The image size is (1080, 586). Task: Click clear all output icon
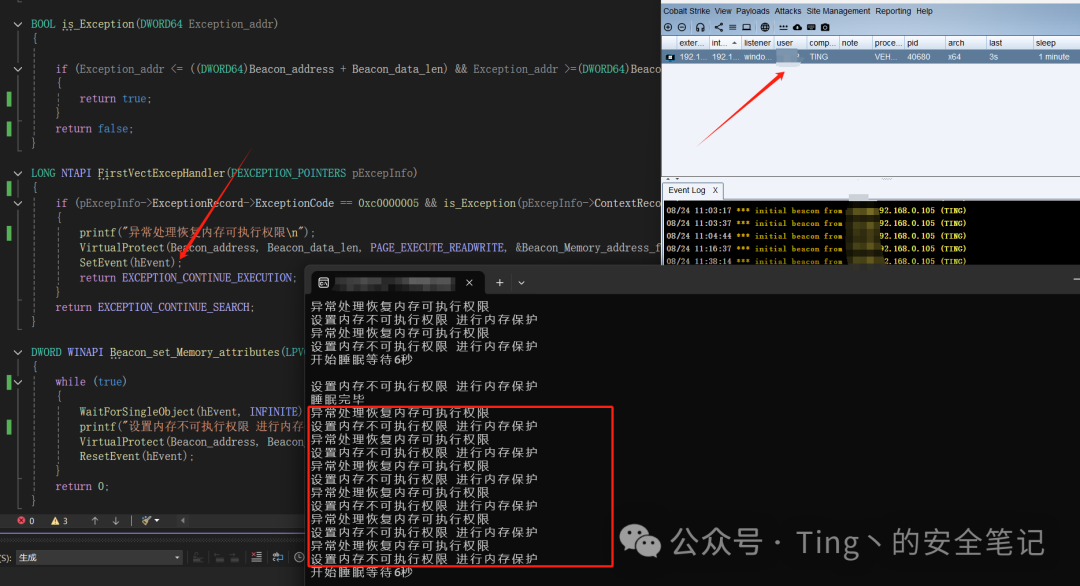pos(256,557)
